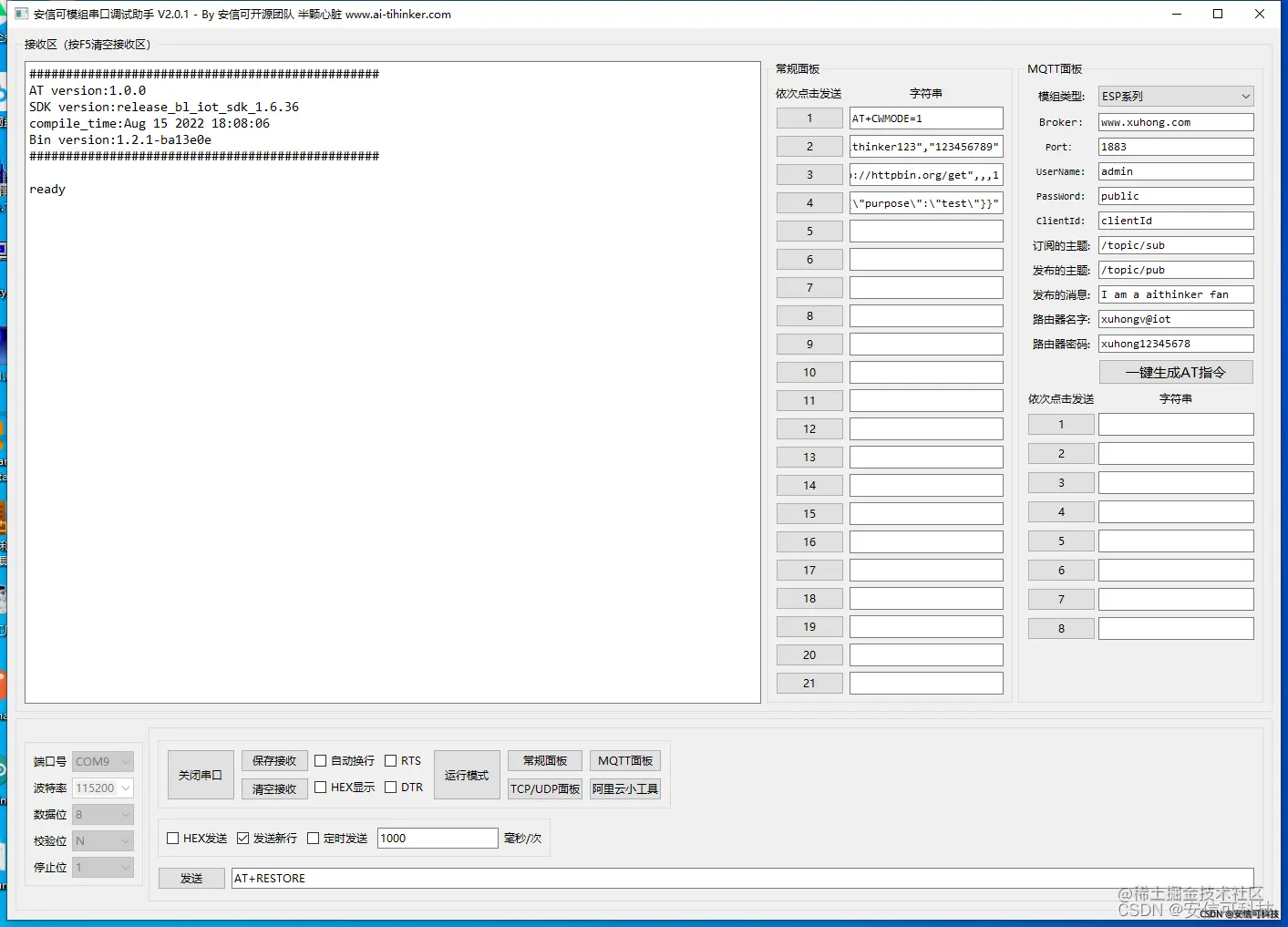Click the 保存接收 button
The height and width of the screenshot is (927, 1288).
pos(274,761)
